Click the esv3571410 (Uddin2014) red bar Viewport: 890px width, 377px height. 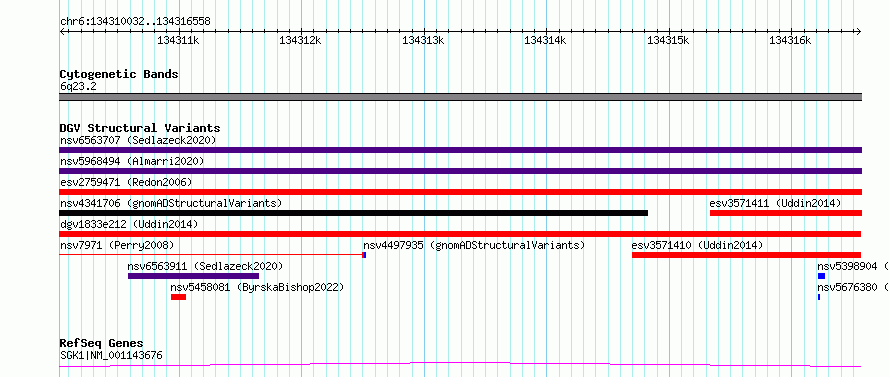746,255
